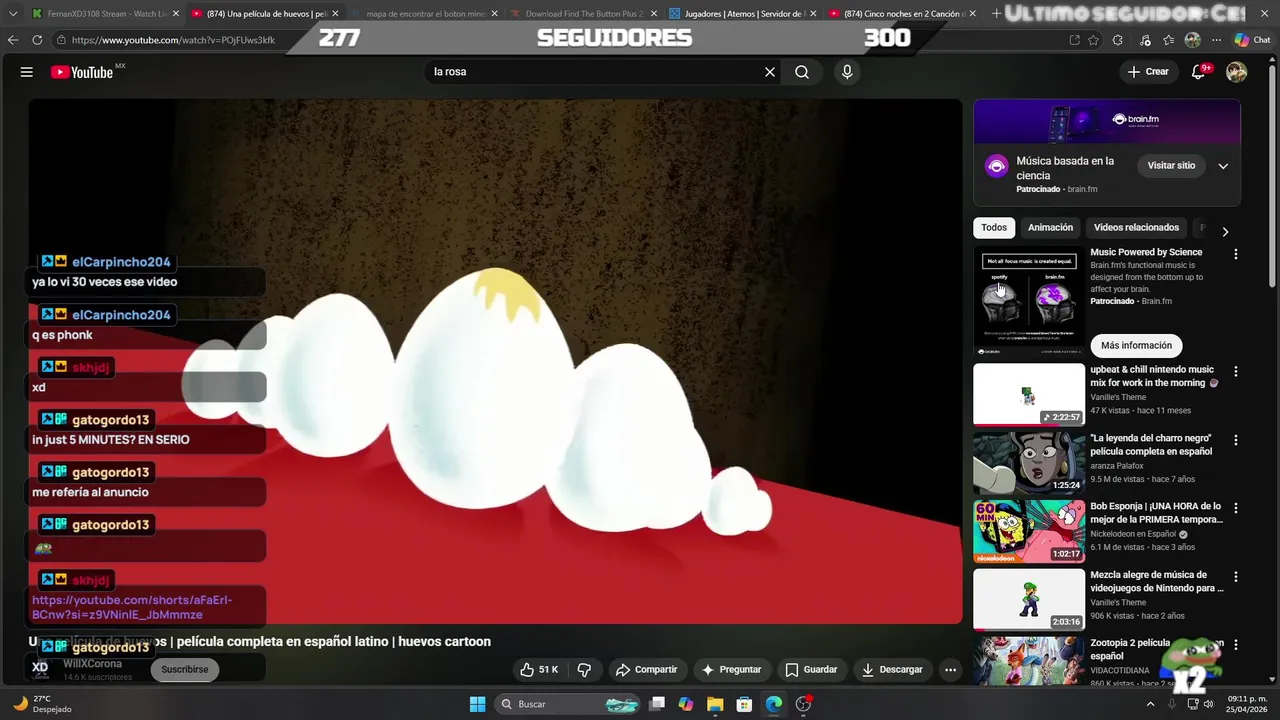The width and height of the screenshot is (1280, 720).
Task: Open the brain.fm ad banner image
Action: 1107,121
